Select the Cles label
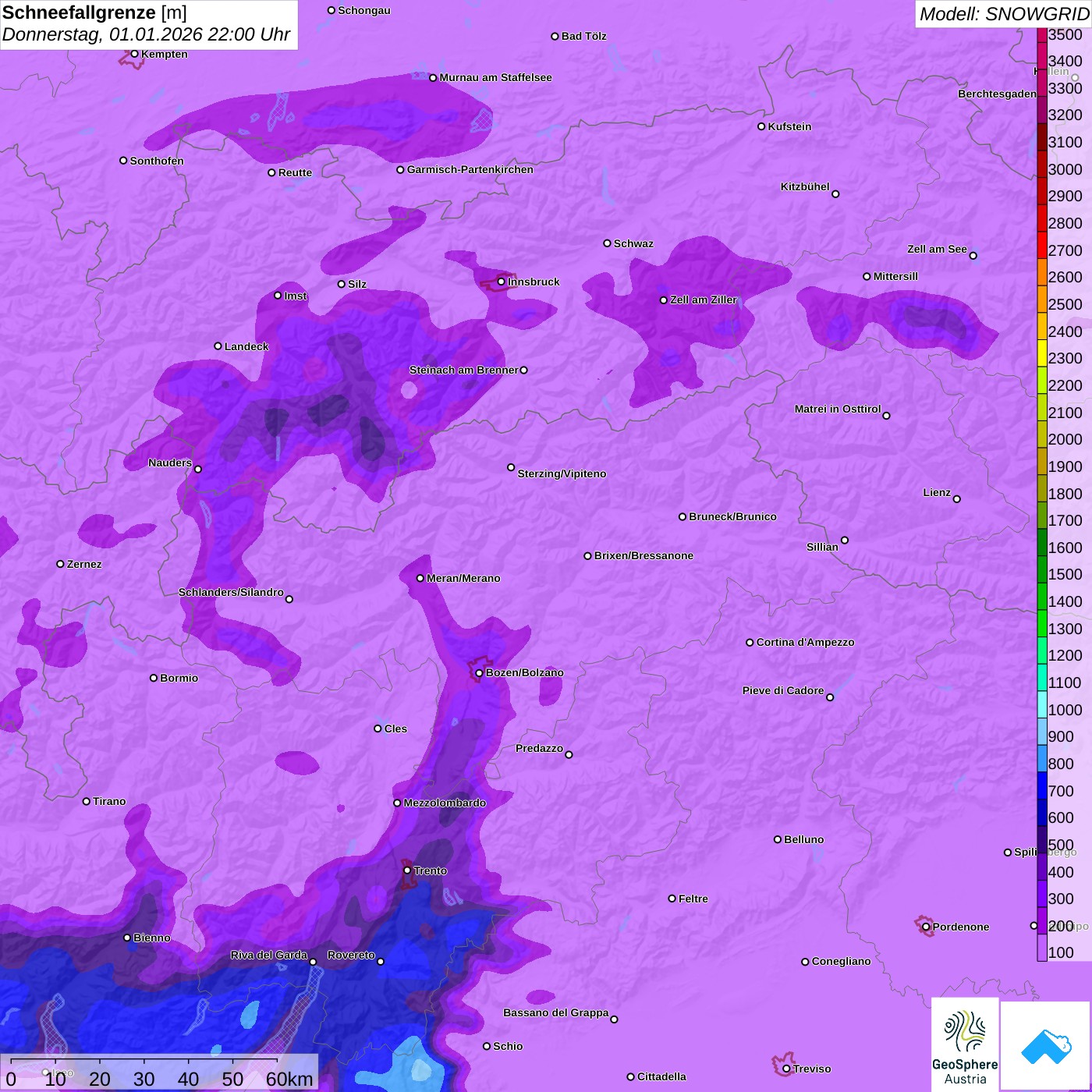 point(396,729)
